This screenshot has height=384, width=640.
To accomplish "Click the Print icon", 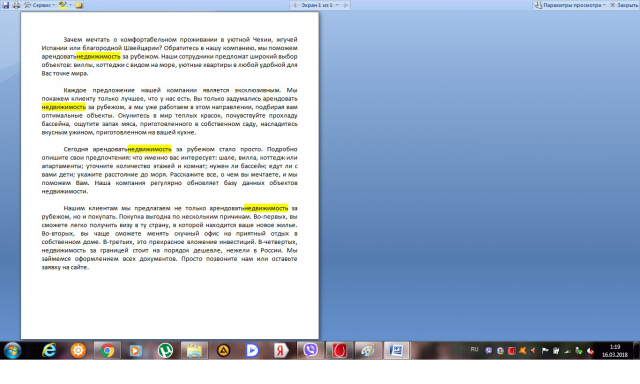I will (16, 5).
